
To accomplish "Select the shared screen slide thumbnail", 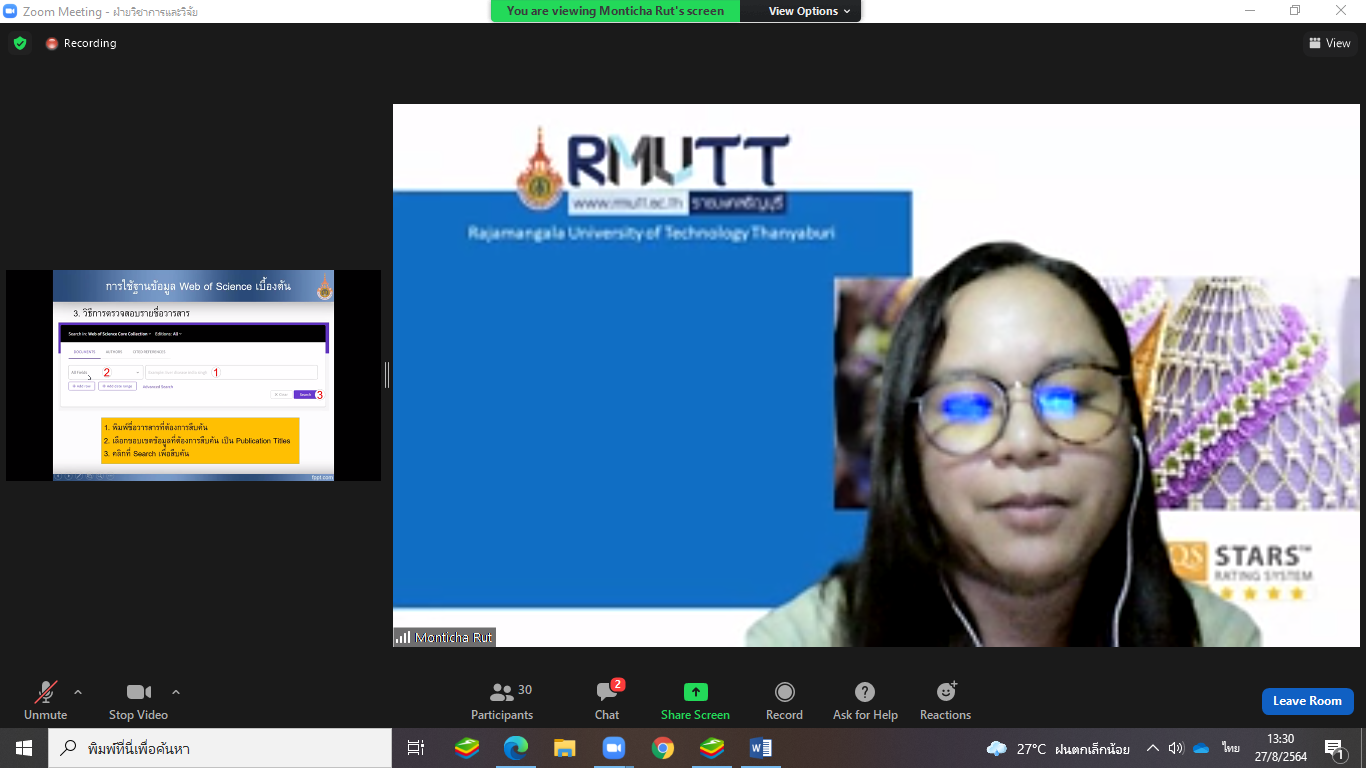I will coord(193,375).
